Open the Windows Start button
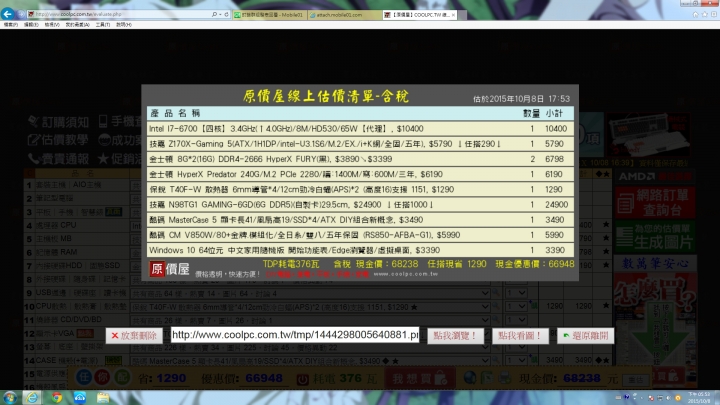The width and height of the screenshot is (720, 405). tap(10, 397)
